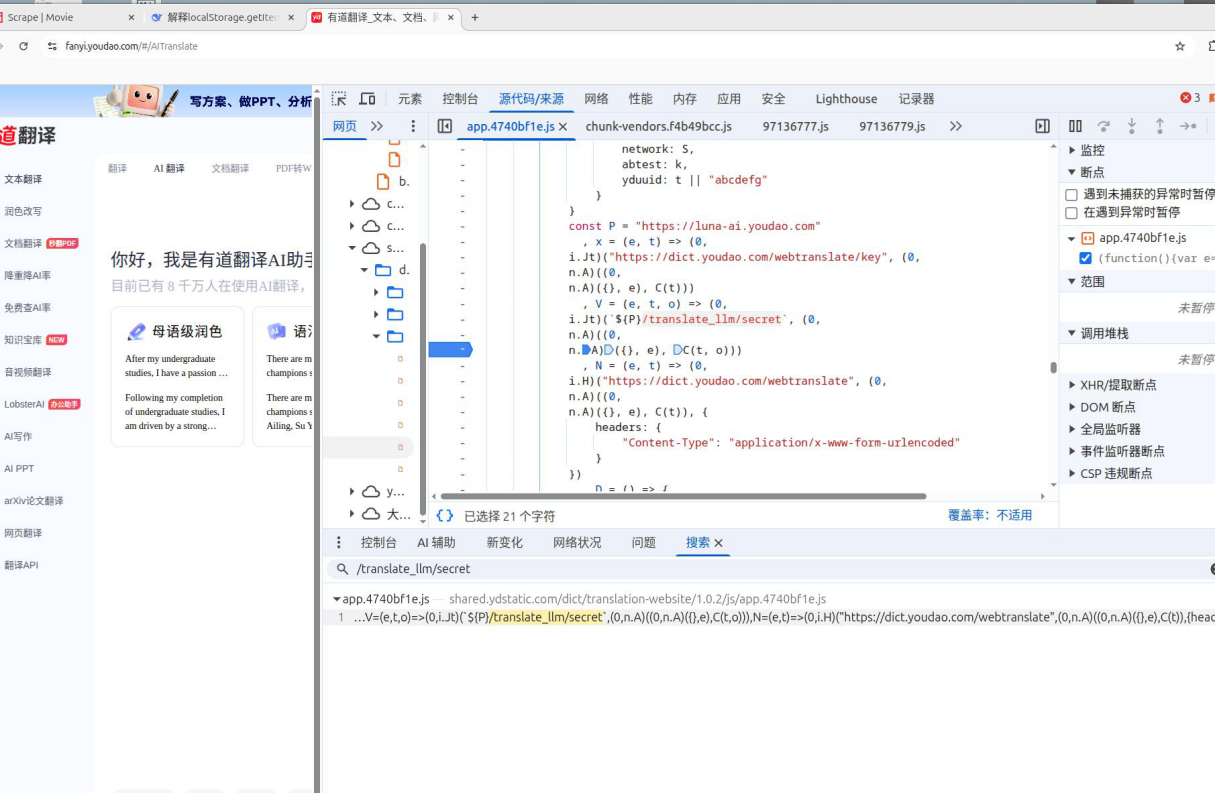1215x793 pixels.
Task: Expand XHR/提取断点 section
Action: coord(1073,385)
